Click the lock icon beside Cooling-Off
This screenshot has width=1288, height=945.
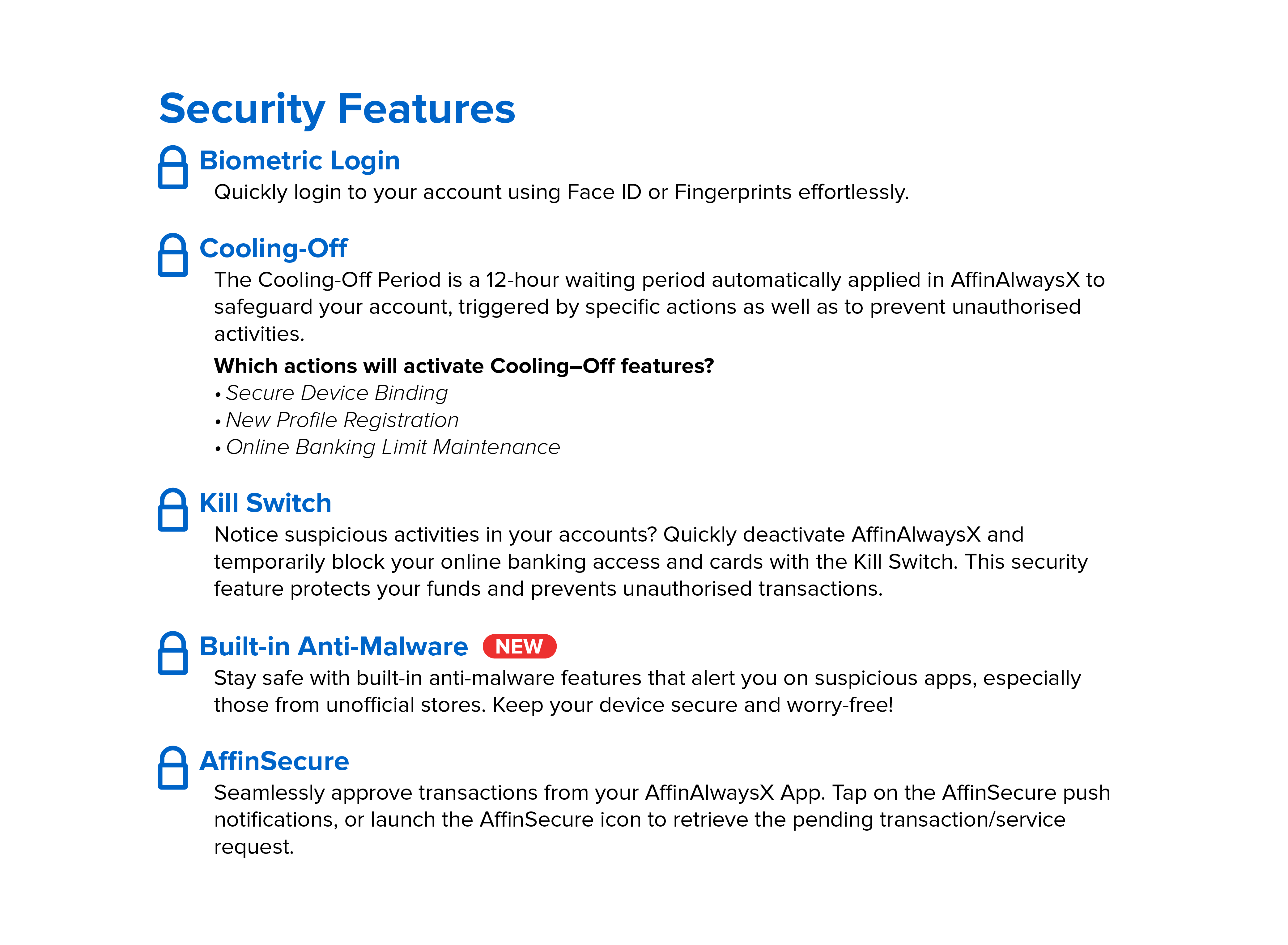(173, 255)
